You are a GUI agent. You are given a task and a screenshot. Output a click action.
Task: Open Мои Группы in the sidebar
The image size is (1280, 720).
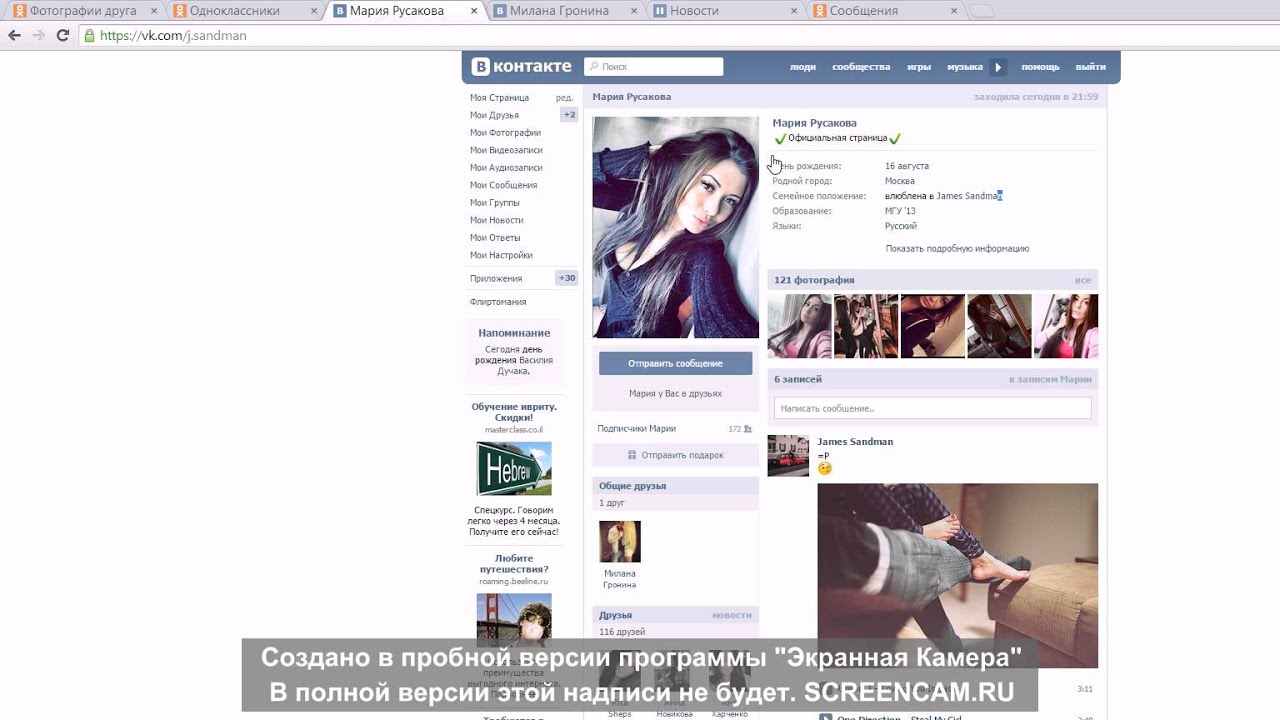494,203
